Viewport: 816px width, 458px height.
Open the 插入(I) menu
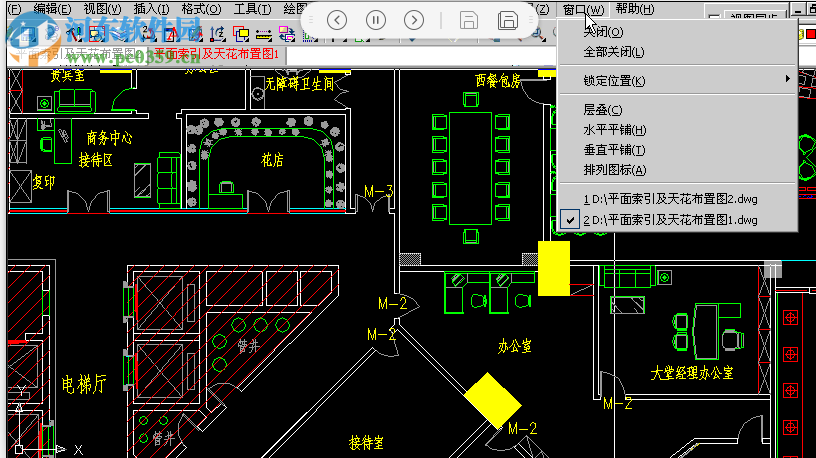point(151,9)
